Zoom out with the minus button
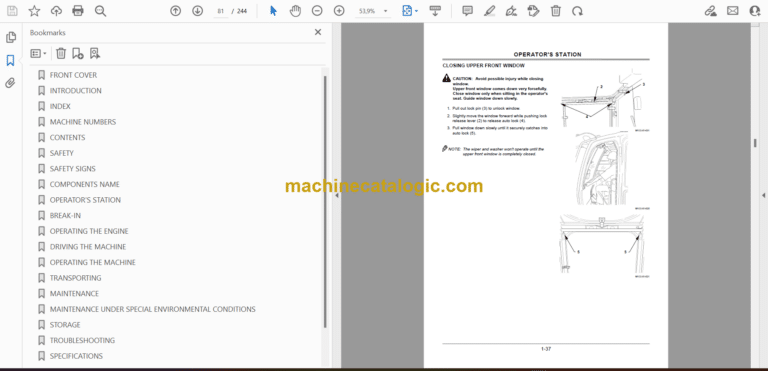The image size is (768, 371). (x=317, y=11)
